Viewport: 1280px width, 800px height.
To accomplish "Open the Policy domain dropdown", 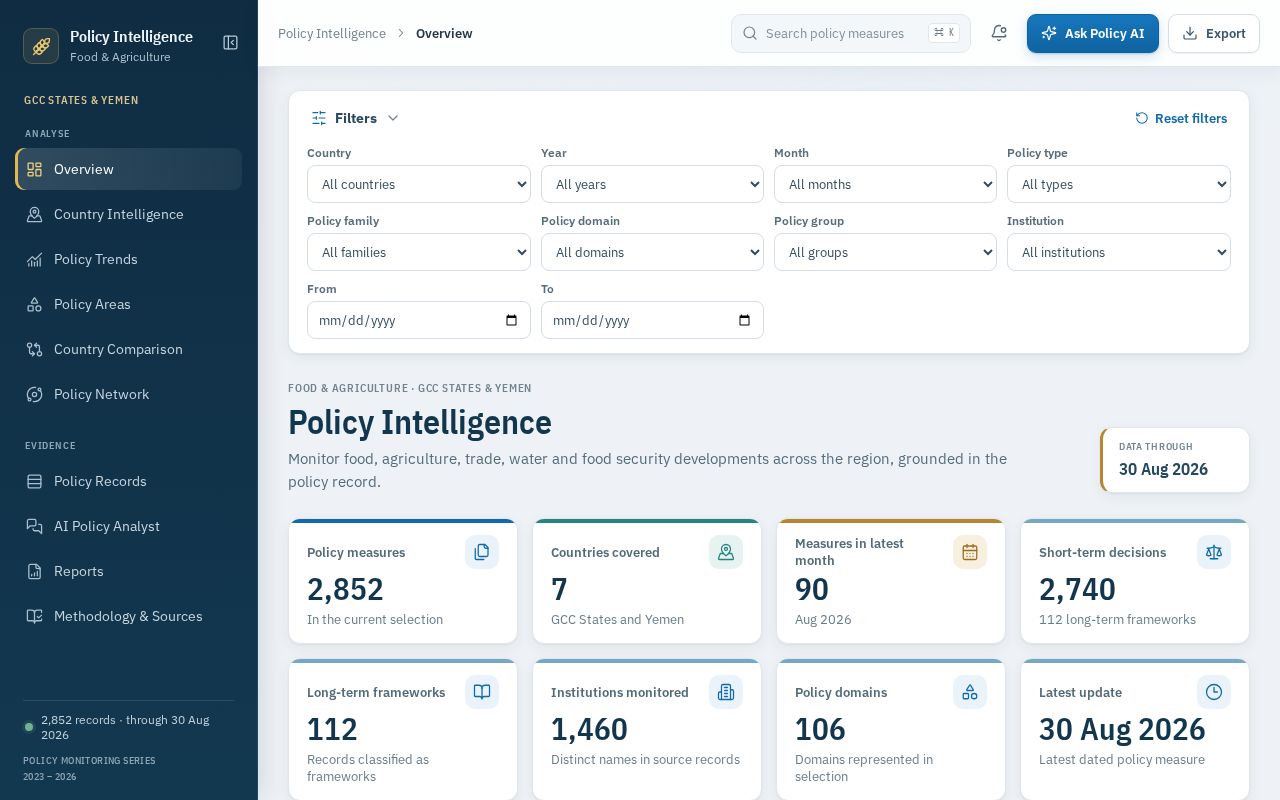I will 652,252.
